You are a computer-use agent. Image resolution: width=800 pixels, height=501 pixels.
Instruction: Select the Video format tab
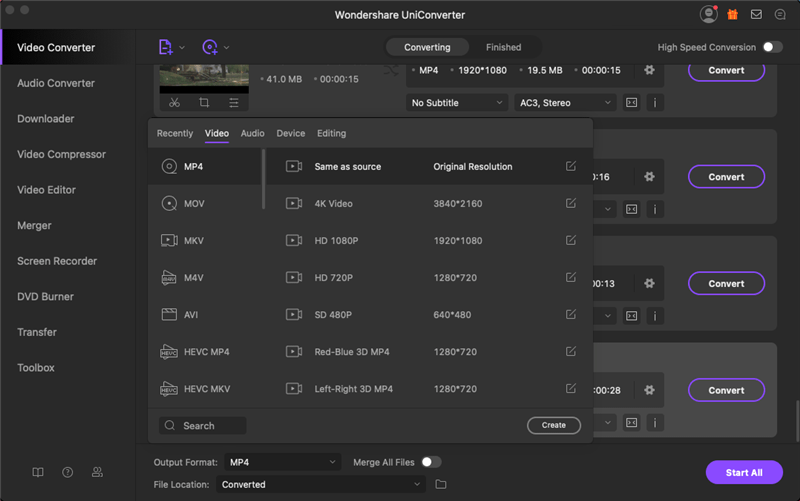click(x=217, y=133)
